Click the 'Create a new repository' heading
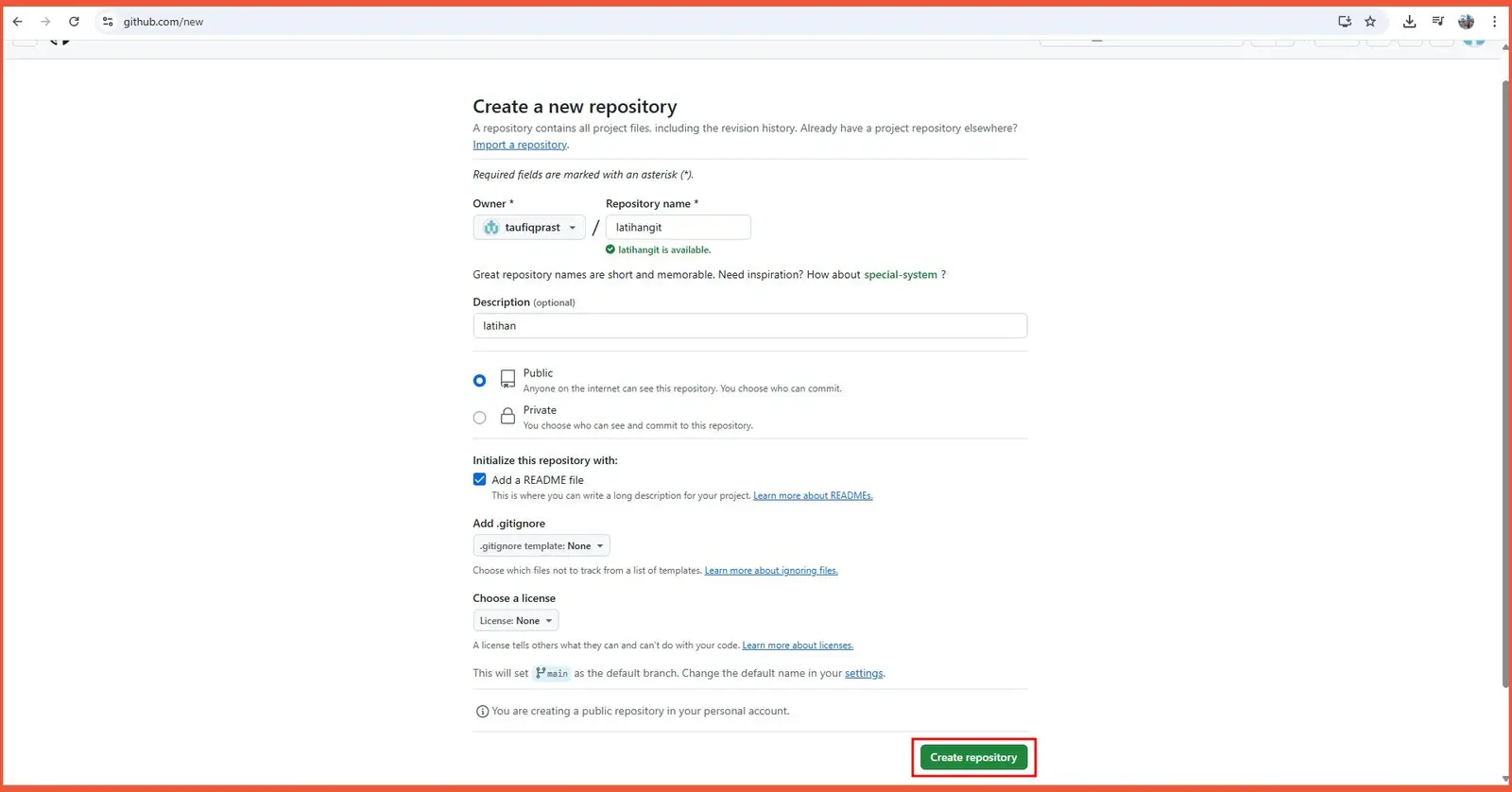1512x792 pixels. tap(575, 107)
